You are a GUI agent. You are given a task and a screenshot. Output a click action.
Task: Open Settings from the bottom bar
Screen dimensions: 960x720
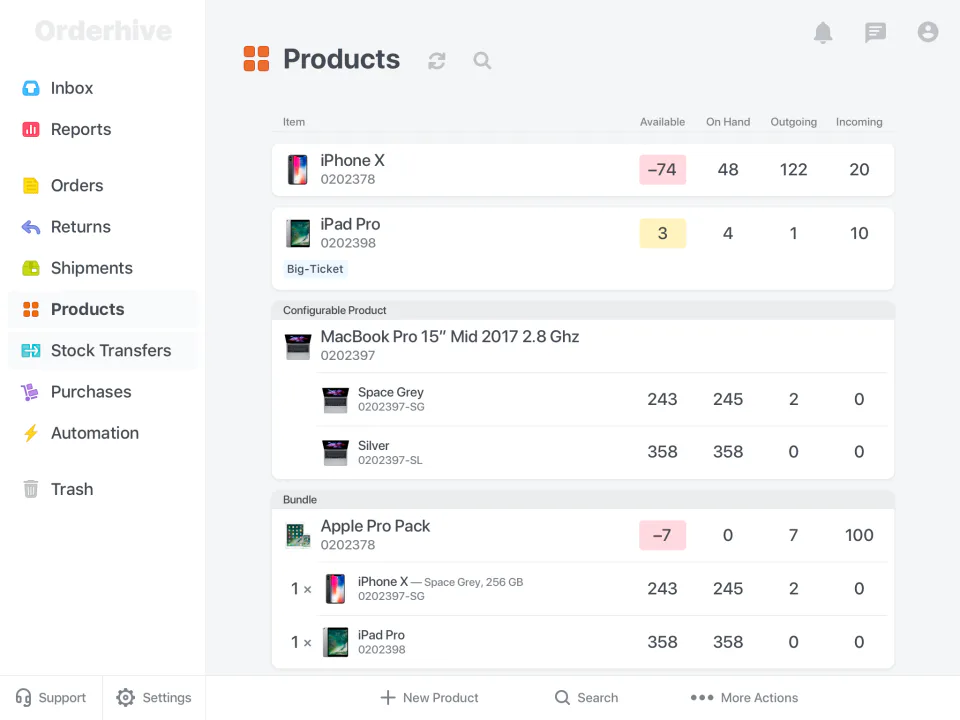click(154, 697)
